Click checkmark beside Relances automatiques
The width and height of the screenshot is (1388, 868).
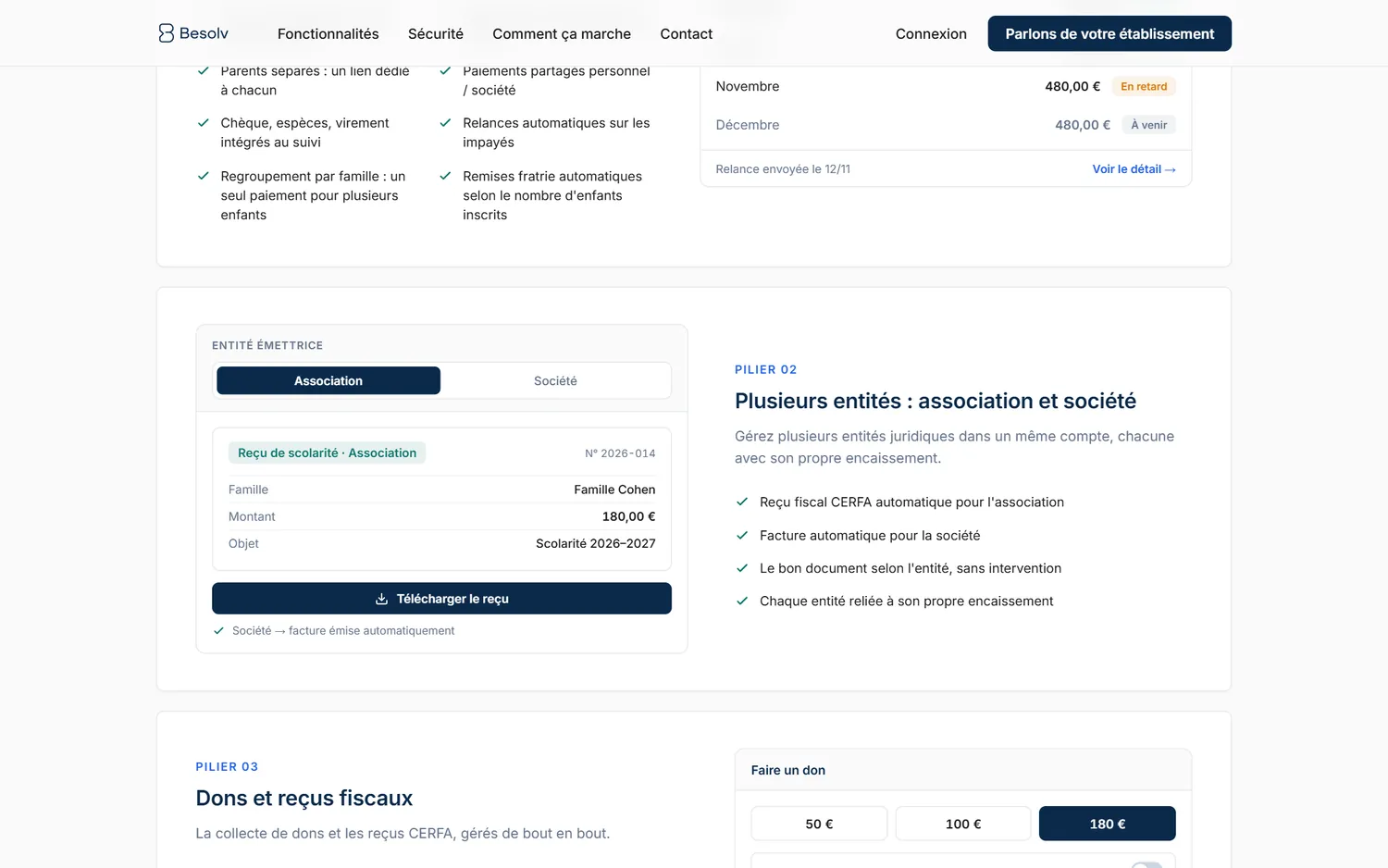[445, 123]
